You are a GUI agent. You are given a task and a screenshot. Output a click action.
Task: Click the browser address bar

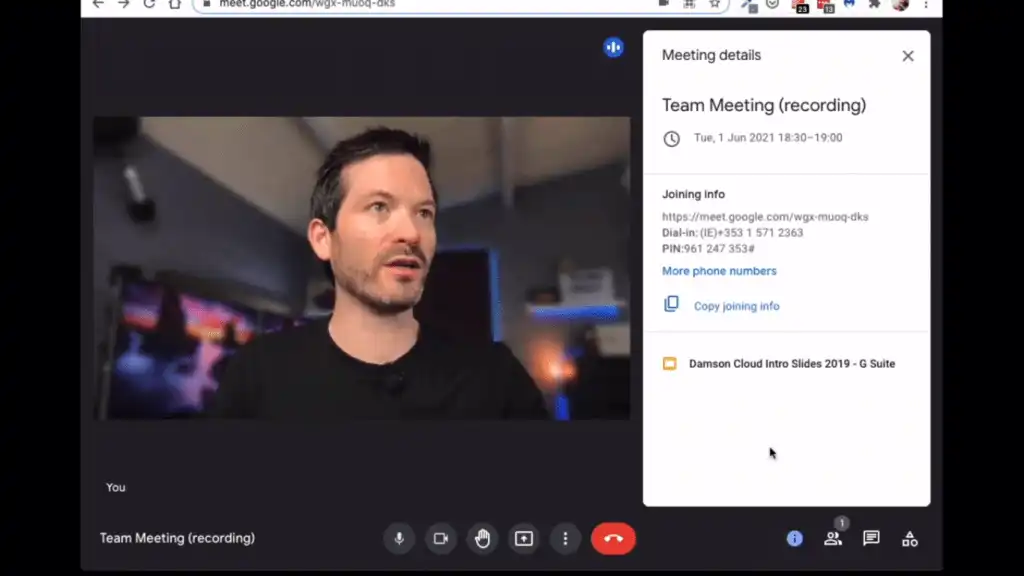460,4
